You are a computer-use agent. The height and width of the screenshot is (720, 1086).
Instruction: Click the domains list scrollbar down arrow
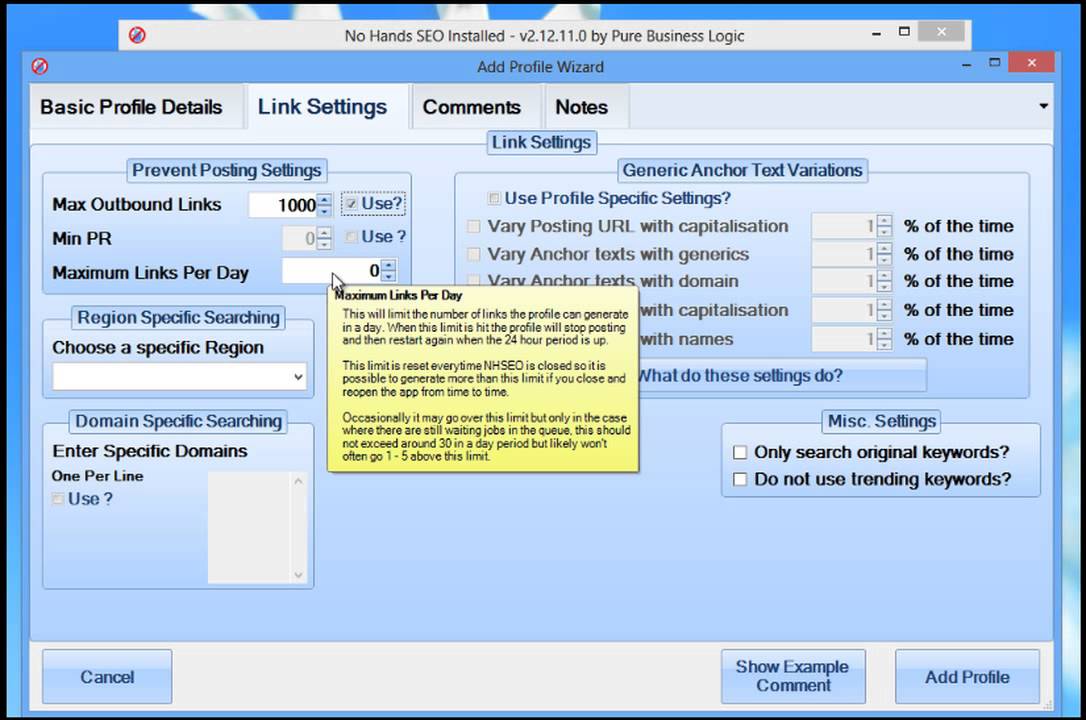point(299,575)
